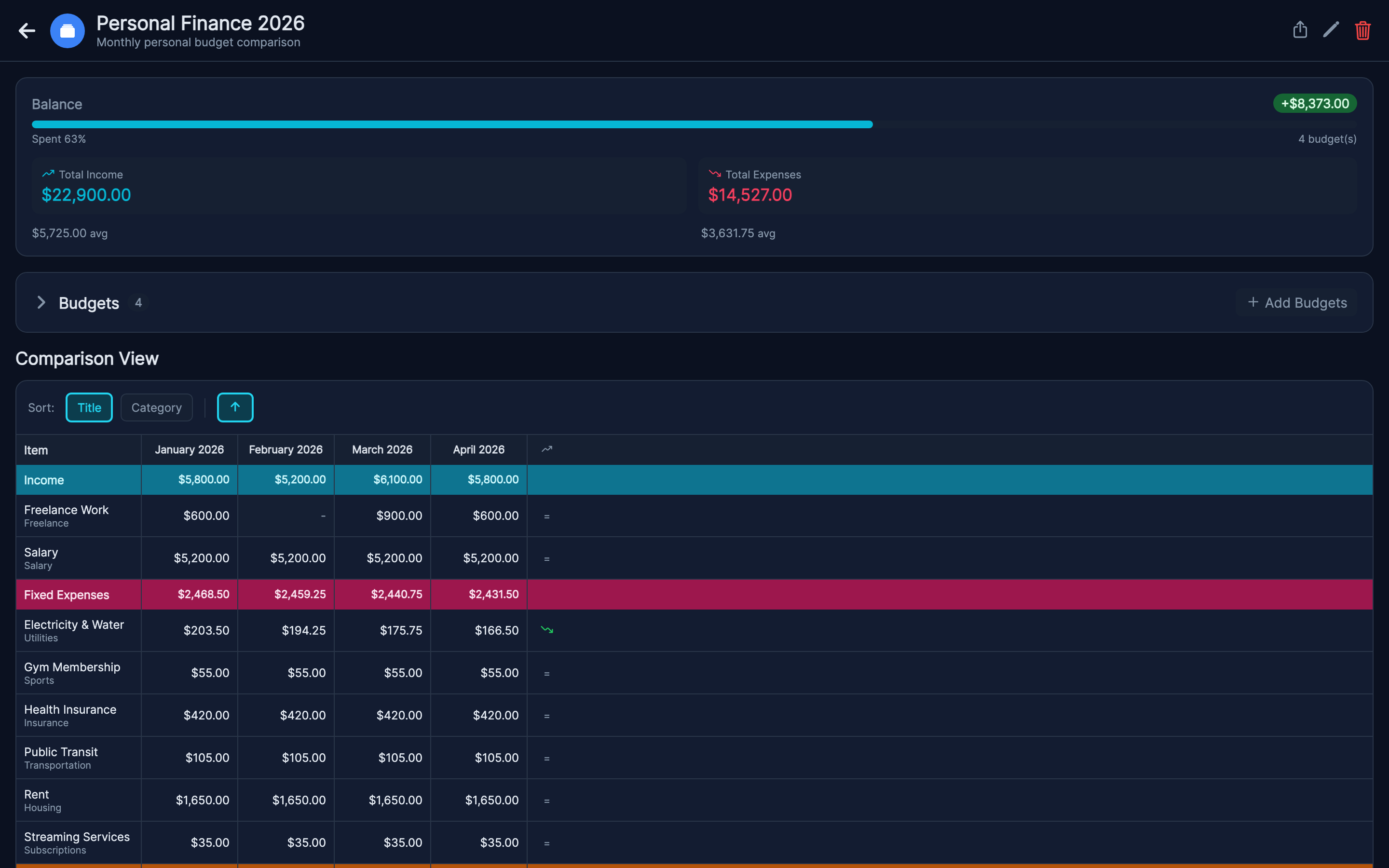Click the trend icon in the table header

tap(546, 449)
